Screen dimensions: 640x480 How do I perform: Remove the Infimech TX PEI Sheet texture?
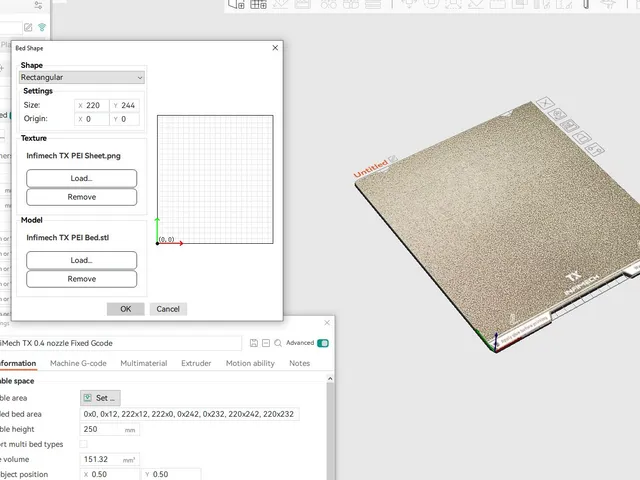click(82, 197)
